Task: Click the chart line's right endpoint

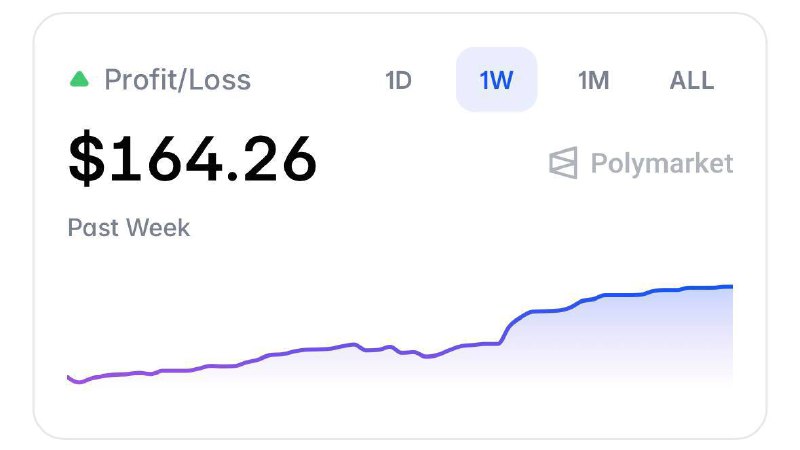Action: point(731,287)
